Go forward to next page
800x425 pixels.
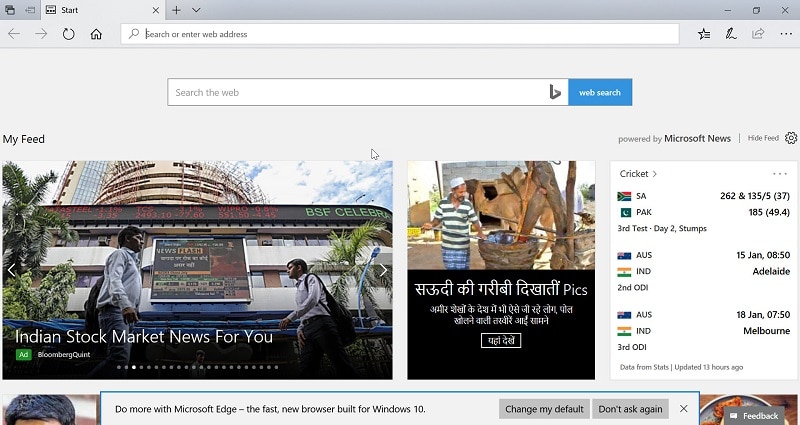click(x=41, y=34)
